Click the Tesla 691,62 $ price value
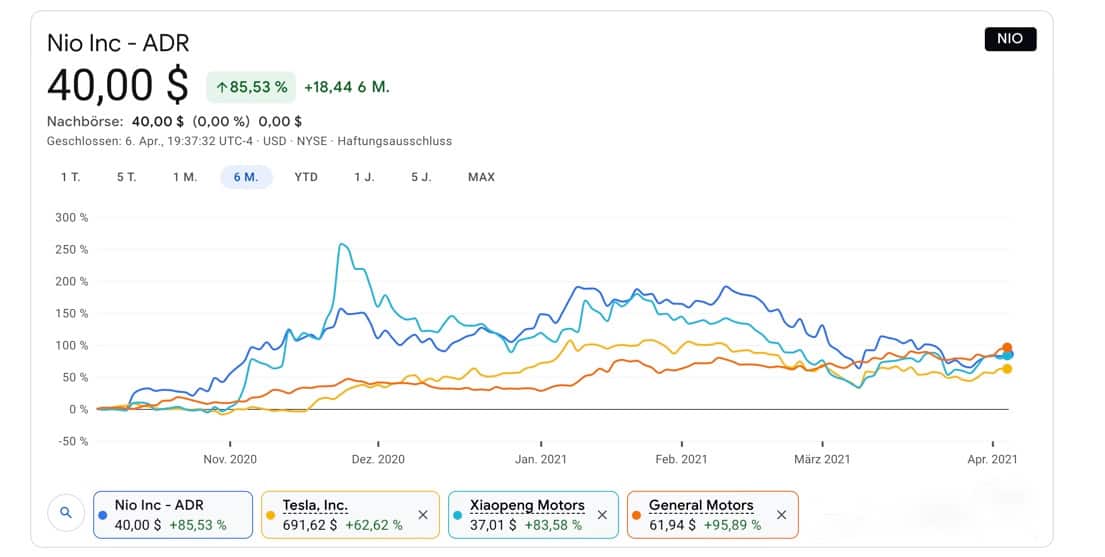 (x=310, y=525)
